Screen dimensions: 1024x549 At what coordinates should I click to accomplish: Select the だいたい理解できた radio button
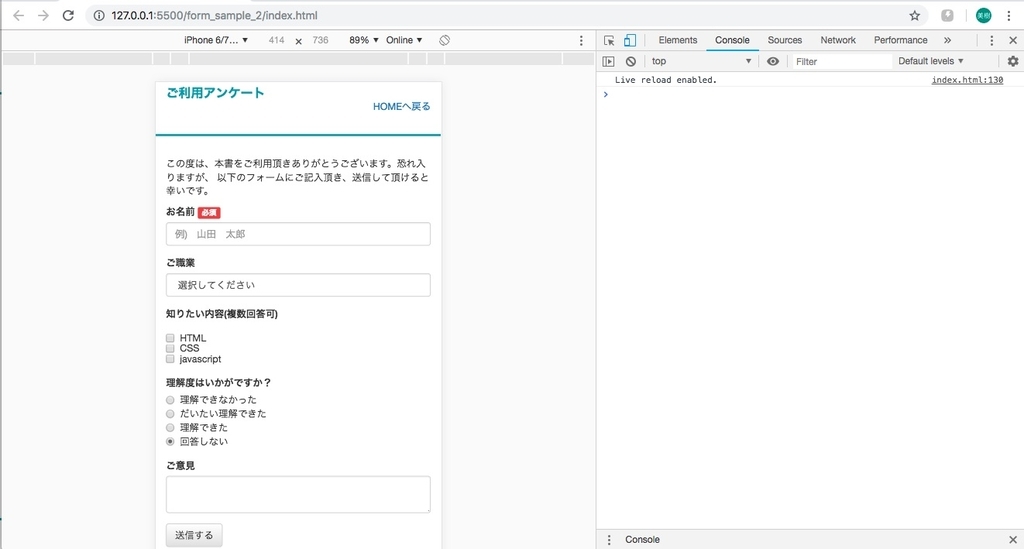click(x=170, y=414)
